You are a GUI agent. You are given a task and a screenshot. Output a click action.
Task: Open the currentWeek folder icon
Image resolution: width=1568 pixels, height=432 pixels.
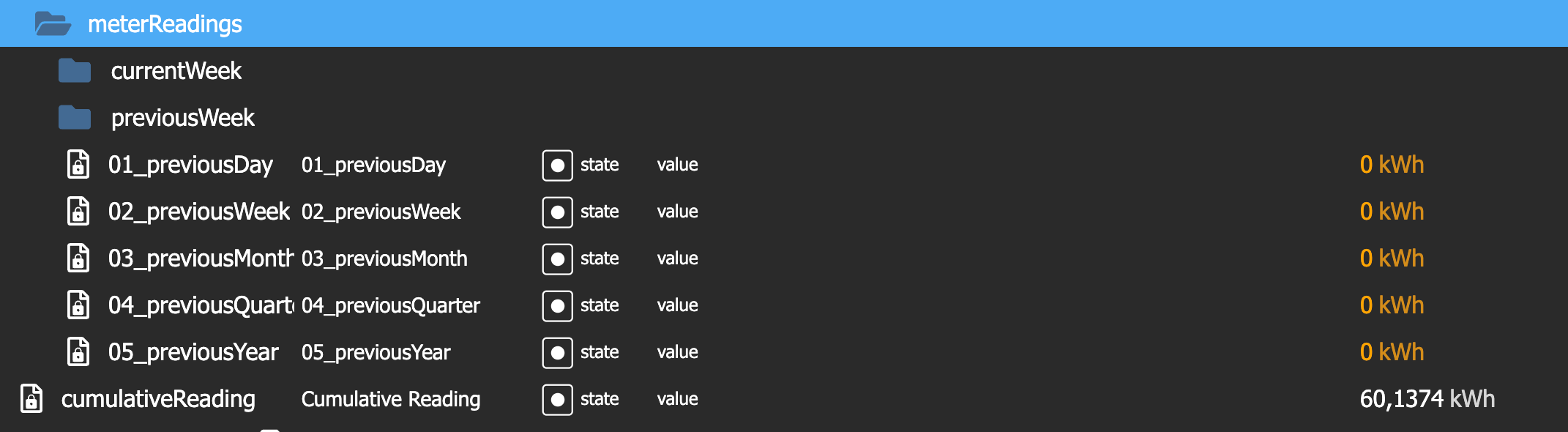click(75, 71)
